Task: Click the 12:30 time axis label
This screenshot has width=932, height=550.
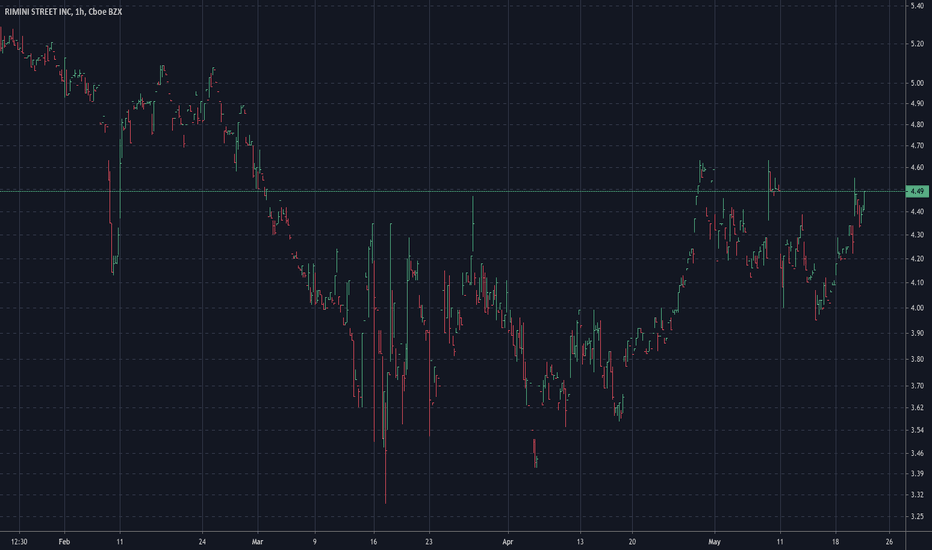Action: (19, 542)
